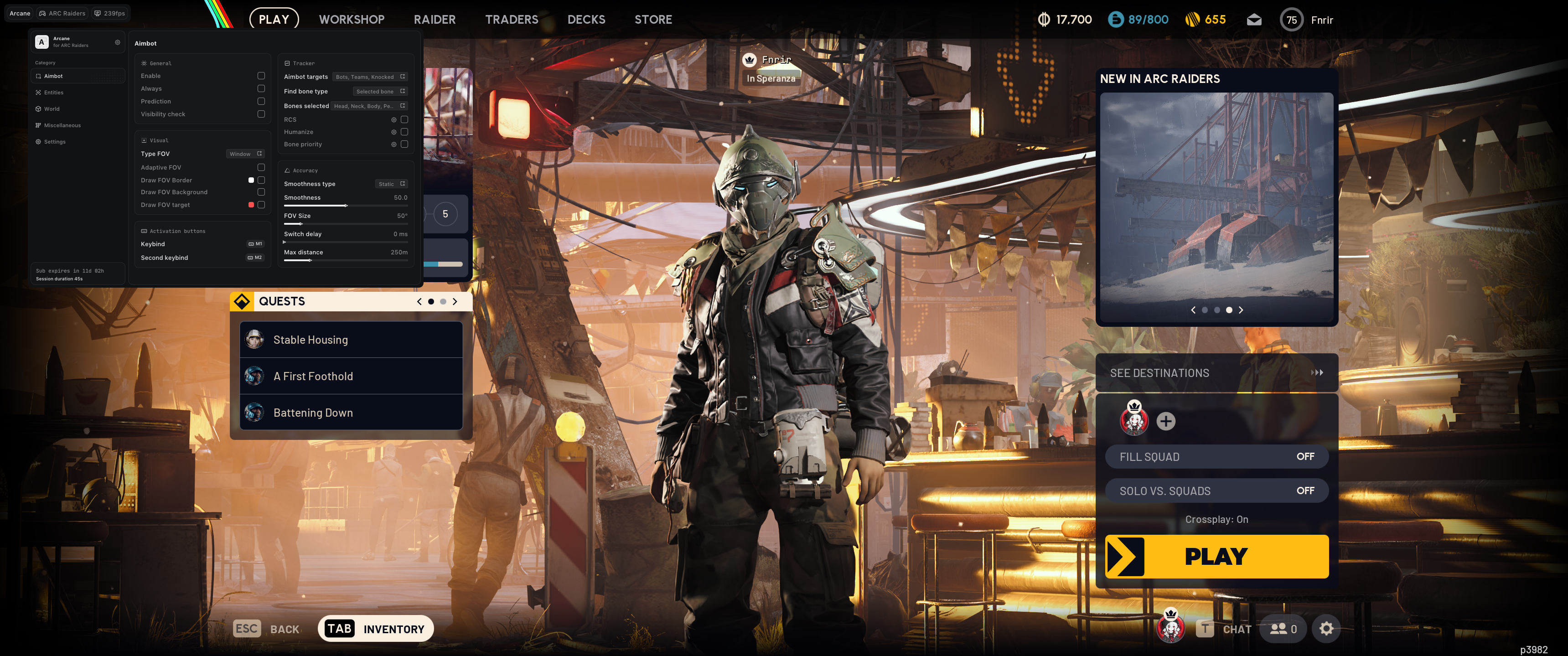
Task: Expand See Destinations panel
Action: (x=1216, y=373)
